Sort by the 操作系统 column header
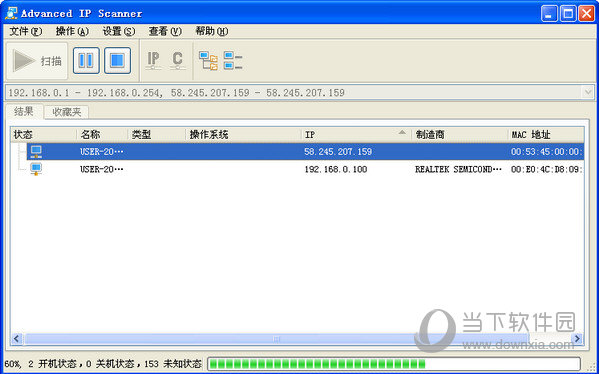The height and width of the screenshot is (374, 599). click(x=243, y=134)
